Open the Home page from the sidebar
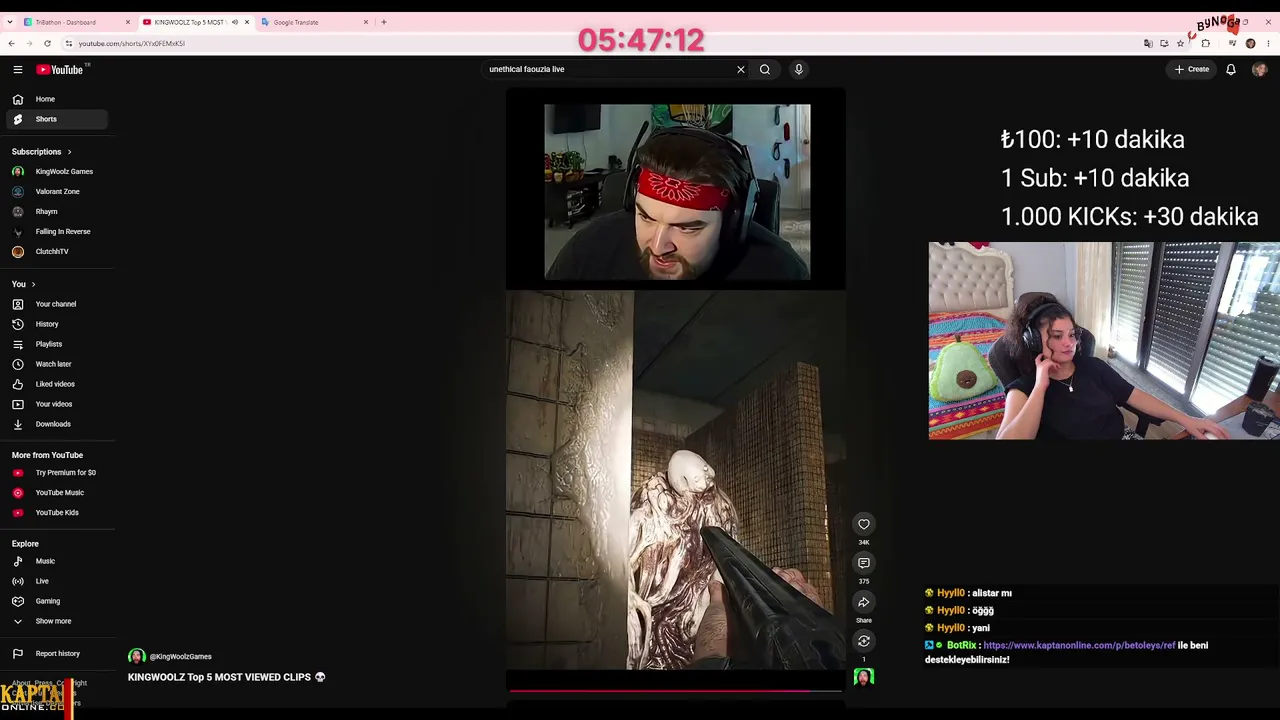 pos(56,99)
